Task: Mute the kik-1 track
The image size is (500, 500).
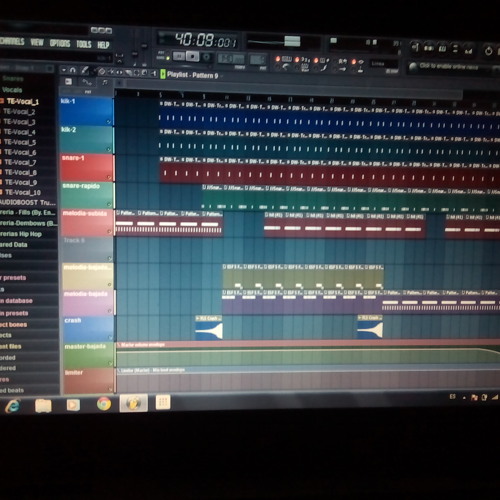Action: [x=109, y=122]
